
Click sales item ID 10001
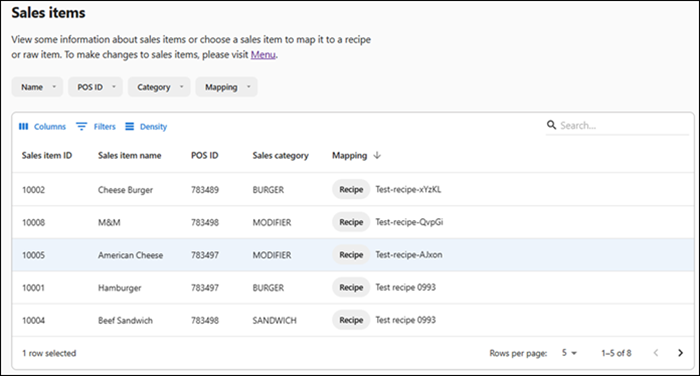coord(33,288)
